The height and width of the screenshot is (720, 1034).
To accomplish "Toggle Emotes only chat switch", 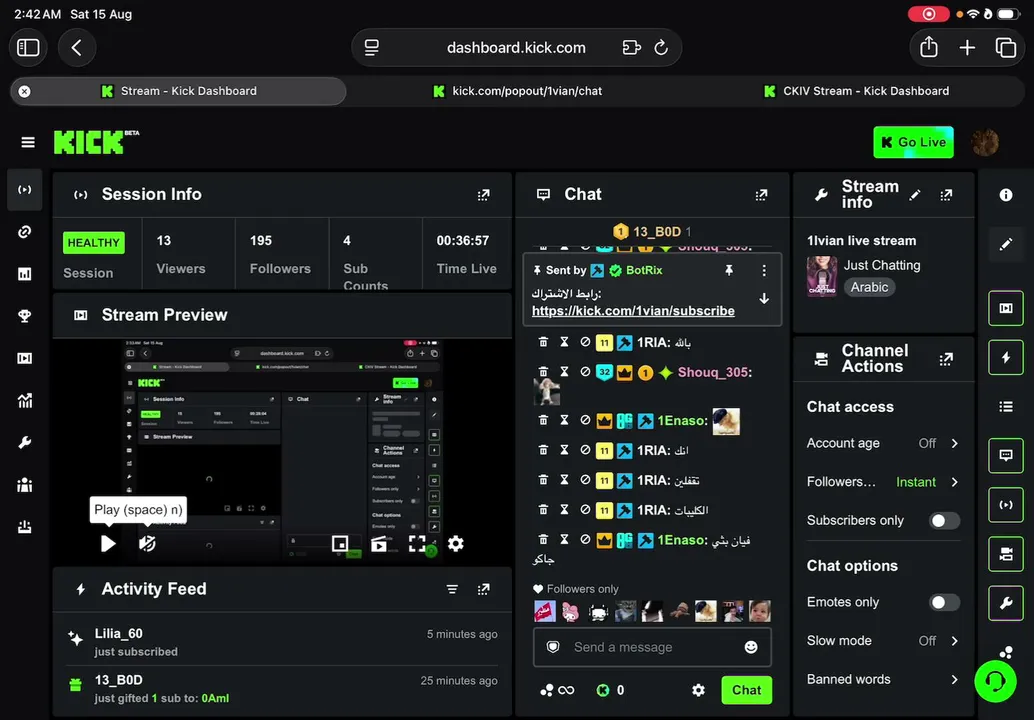I will [x=944, y=602].
